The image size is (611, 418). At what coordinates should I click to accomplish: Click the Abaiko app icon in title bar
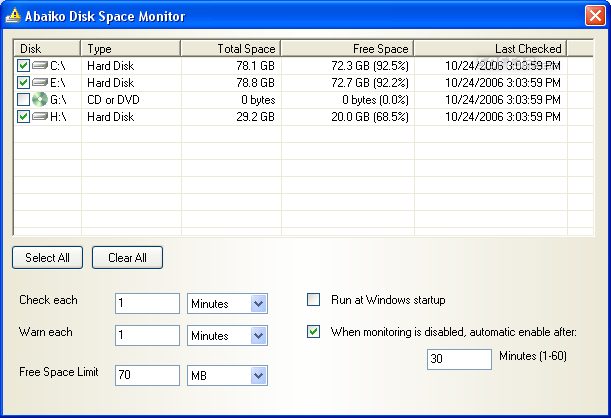(x=13, y=16)
